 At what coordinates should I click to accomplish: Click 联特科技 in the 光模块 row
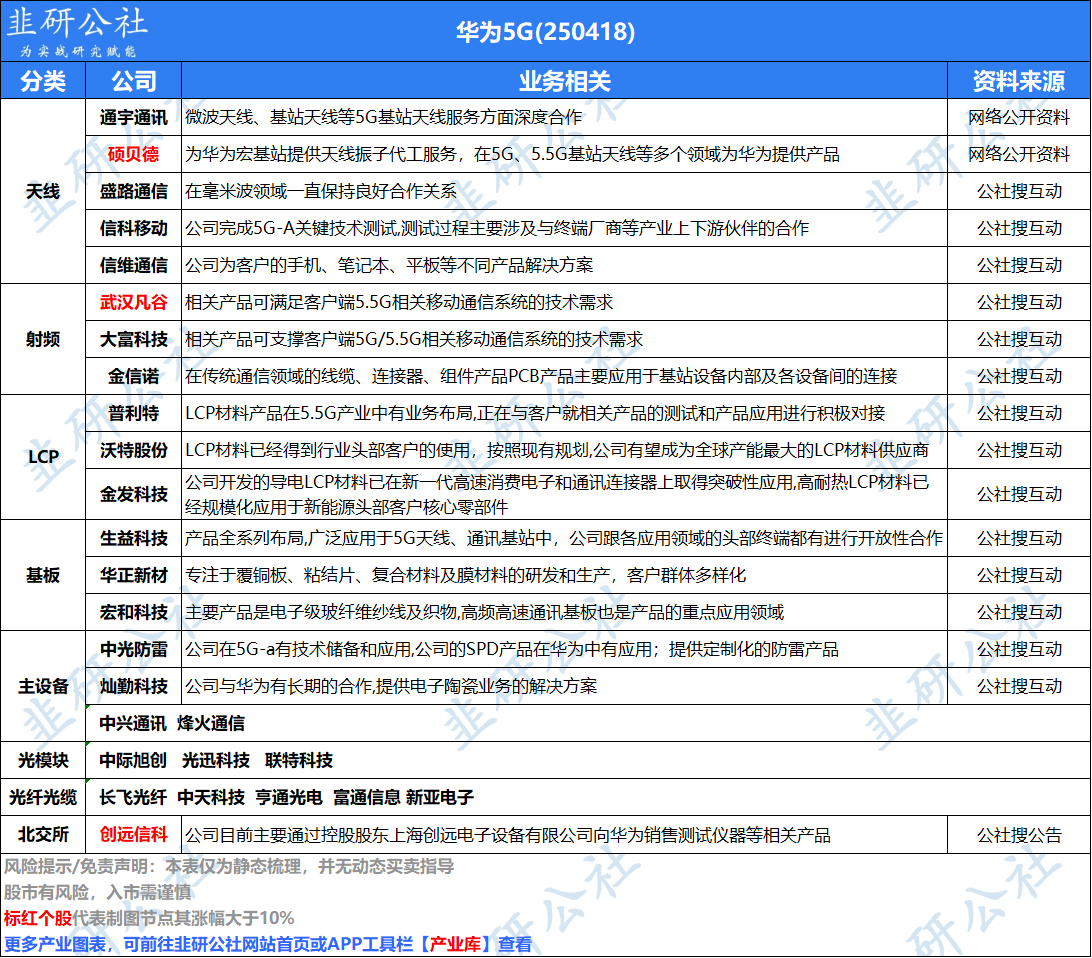299,760
